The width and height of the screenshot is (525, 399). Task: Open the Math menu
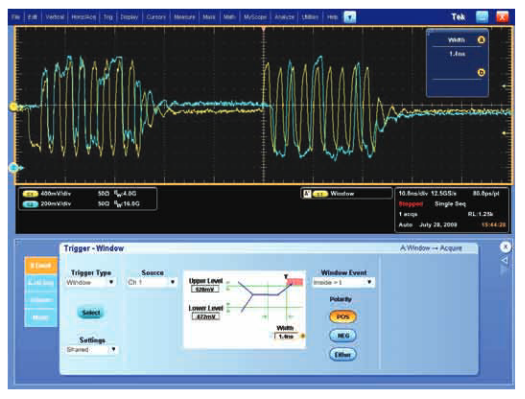[x=229, y=17]
